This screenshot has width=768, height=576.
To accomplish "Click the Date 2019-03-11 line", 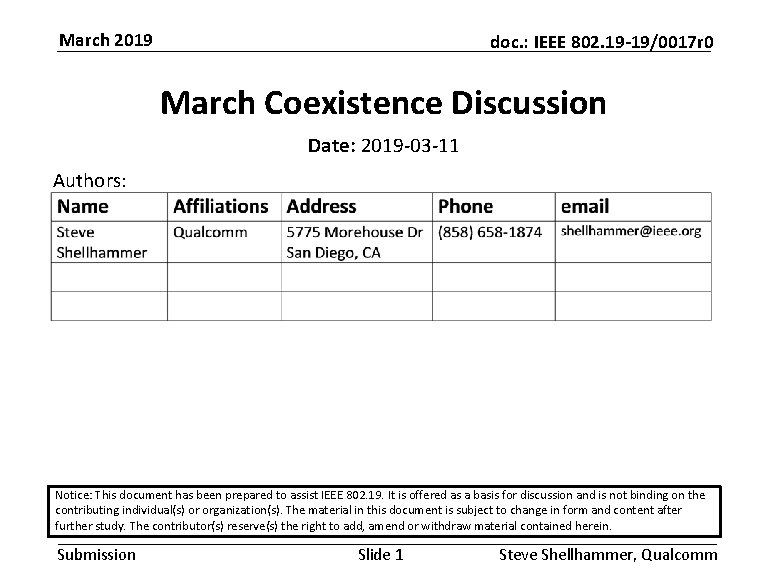I will pos(383,145).
